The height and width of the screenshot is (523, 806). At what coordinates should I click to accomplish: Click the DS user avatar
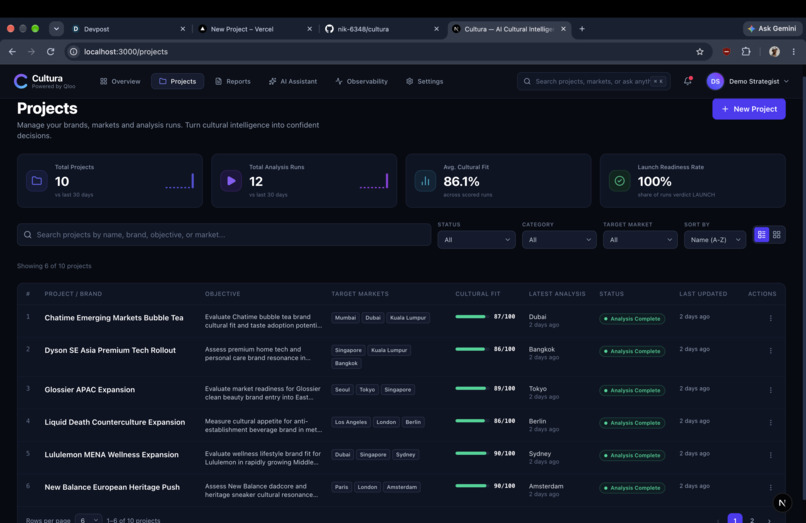[715, 81]
